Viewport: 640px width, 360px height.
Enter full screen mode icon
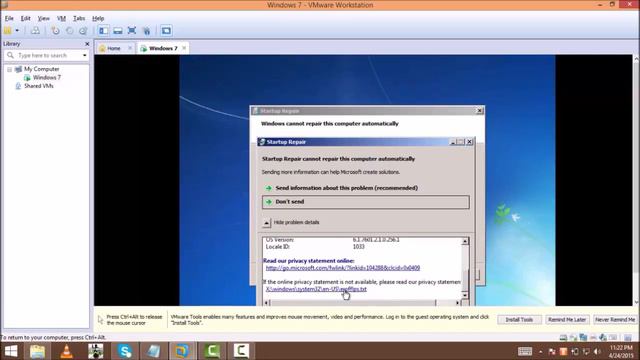132,31
